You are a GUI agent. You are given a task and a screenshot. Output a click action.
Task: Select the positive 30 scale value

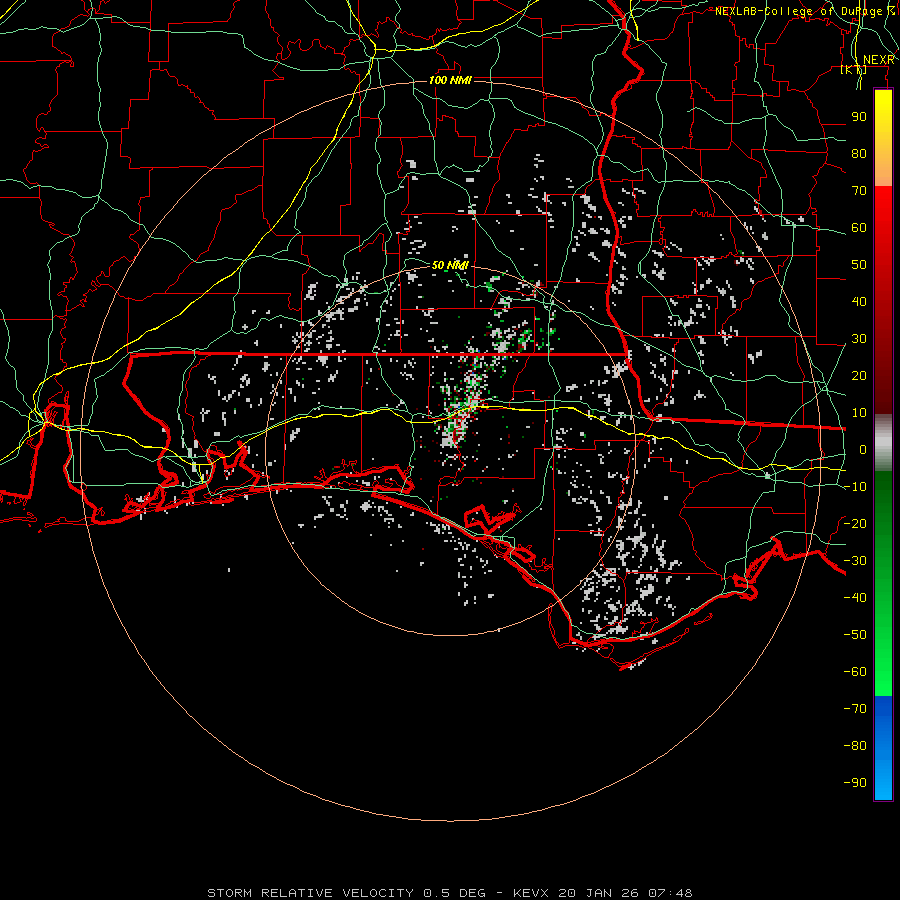859,339
